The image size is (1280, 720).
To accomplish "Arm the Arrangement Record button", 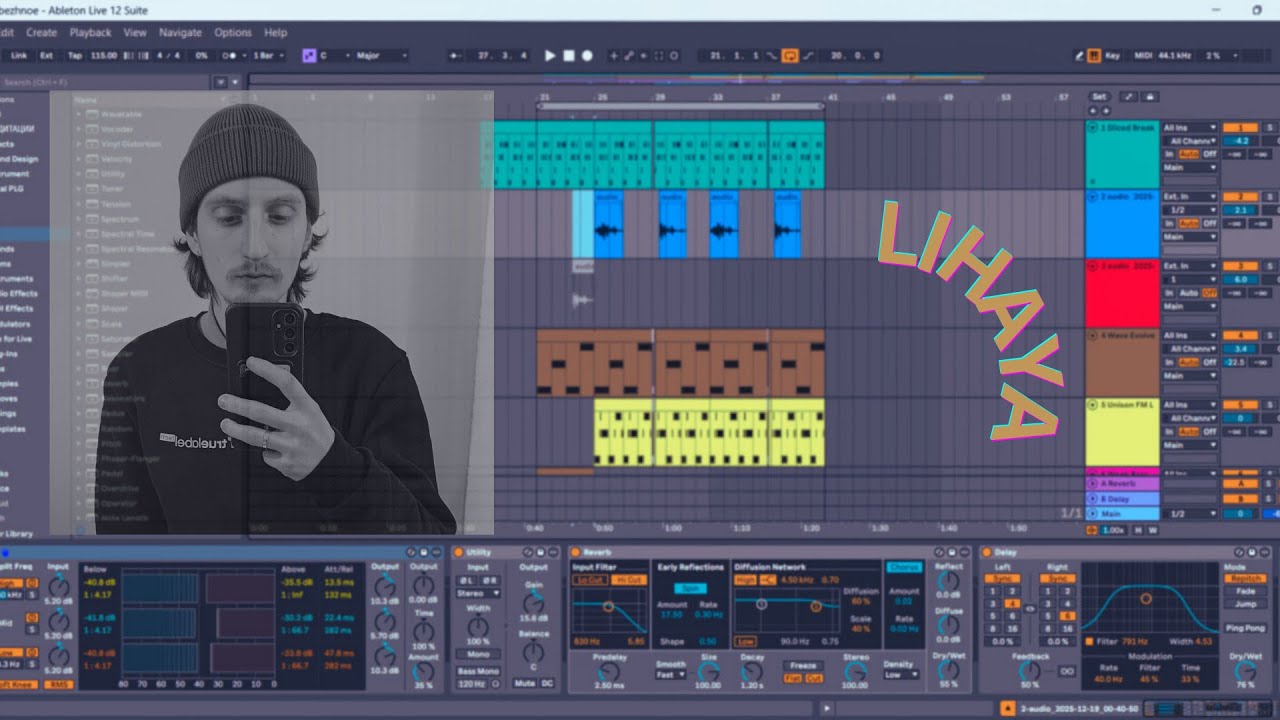I will [x=587, y=56].
